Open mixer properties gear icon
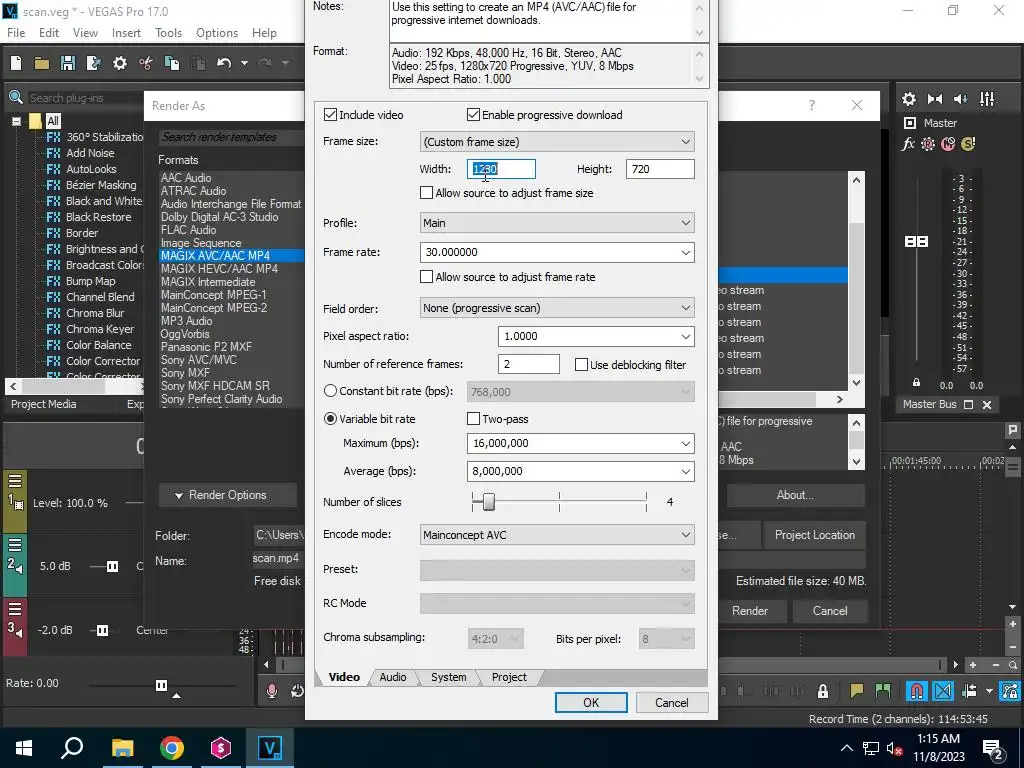The width and height of the screenshot is (1024, 768). pyautogui.click(x=908, y=99)
